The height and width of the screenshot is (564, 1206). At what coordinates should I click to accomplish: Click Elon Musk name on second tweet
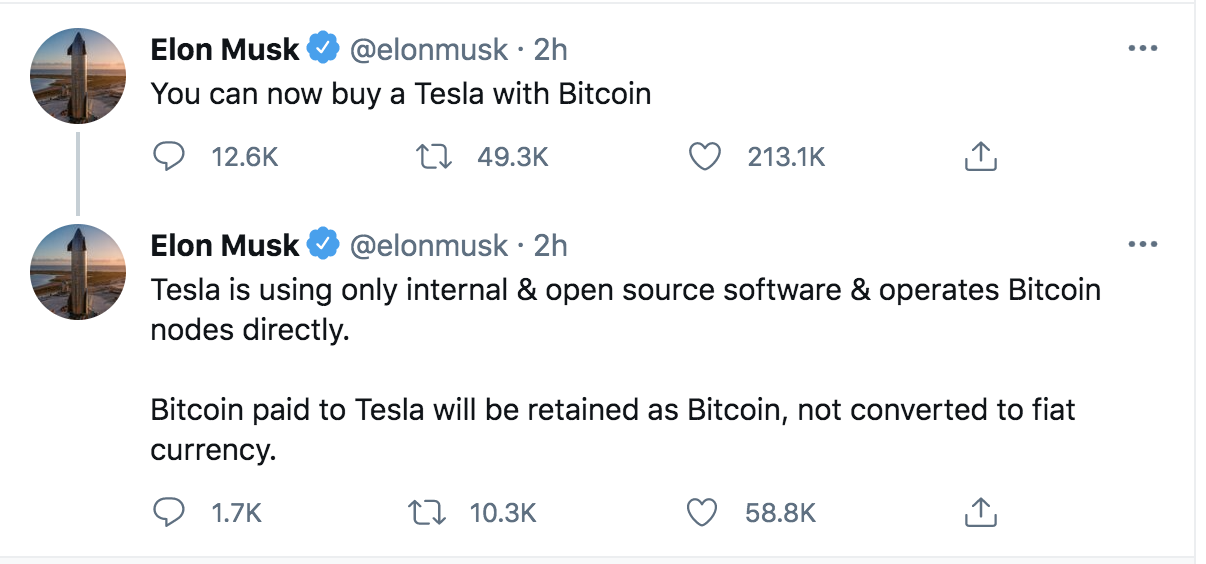225,244
